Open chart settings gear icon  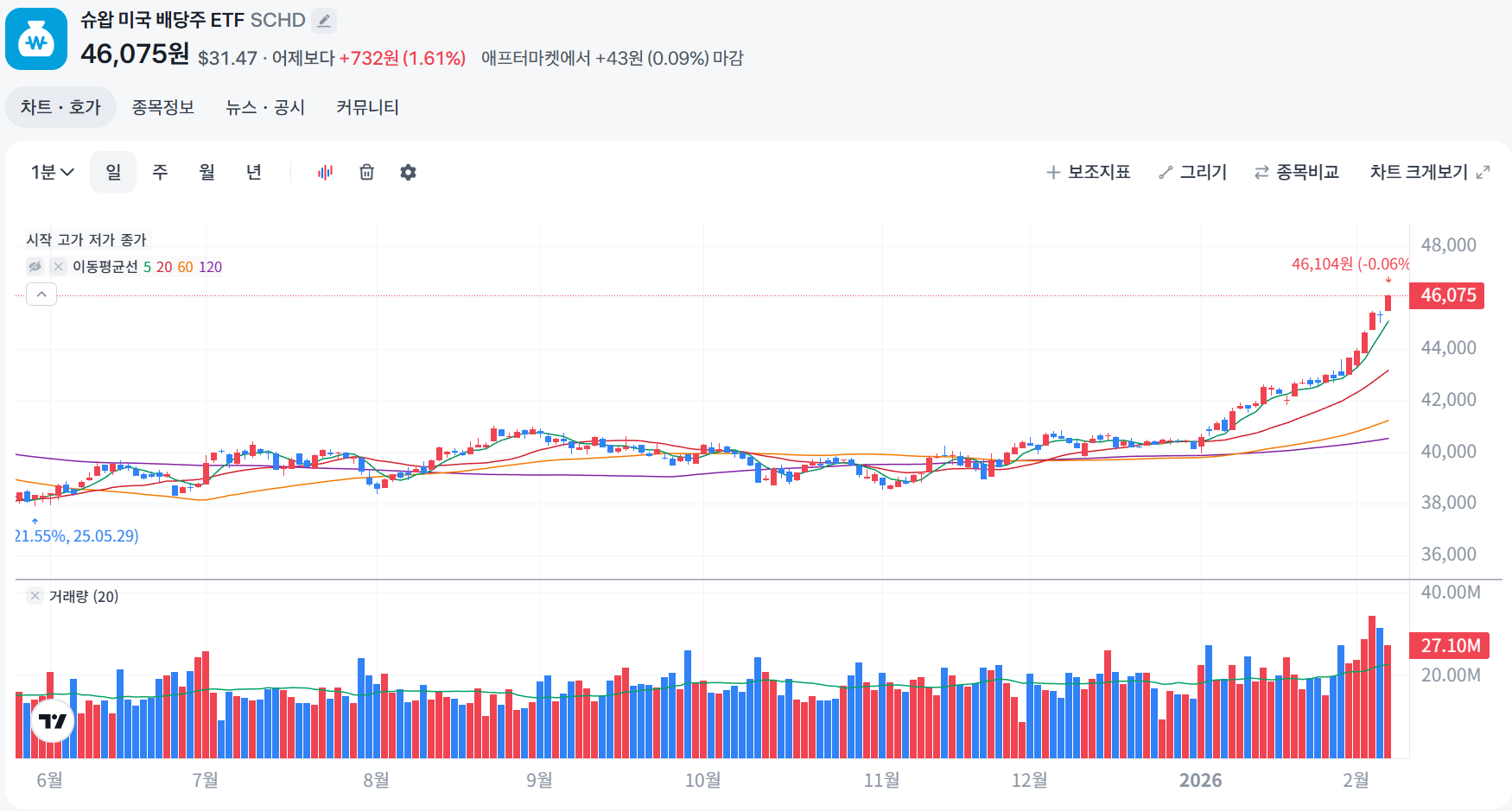408,172
